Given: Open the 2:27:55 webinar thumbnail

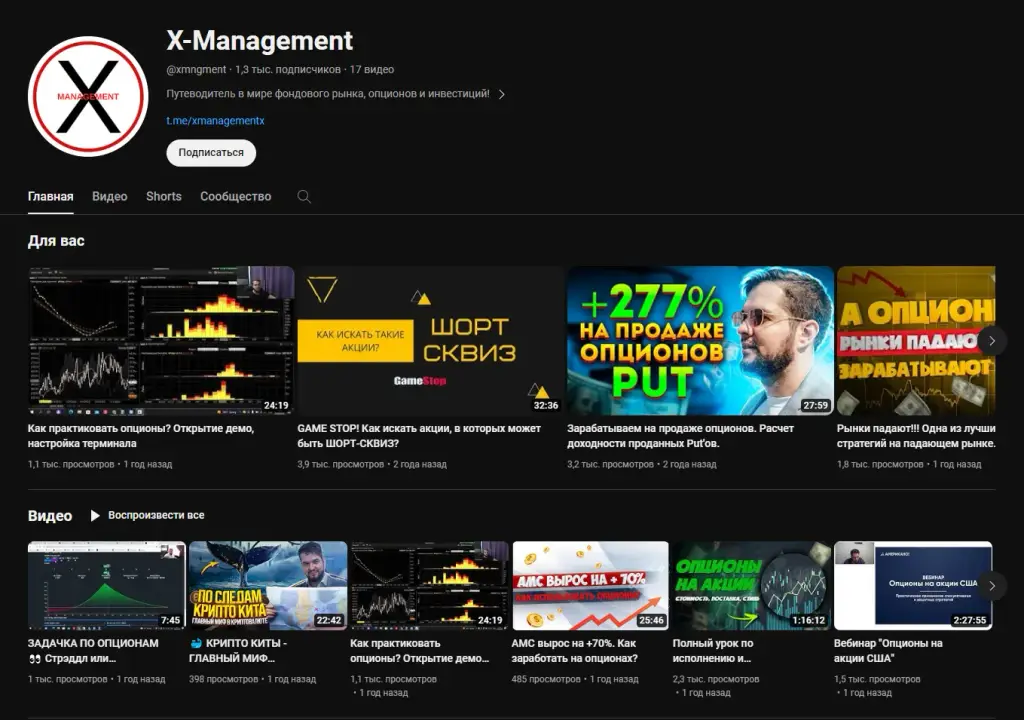Looking at the screenshot, I should point(913,585).
